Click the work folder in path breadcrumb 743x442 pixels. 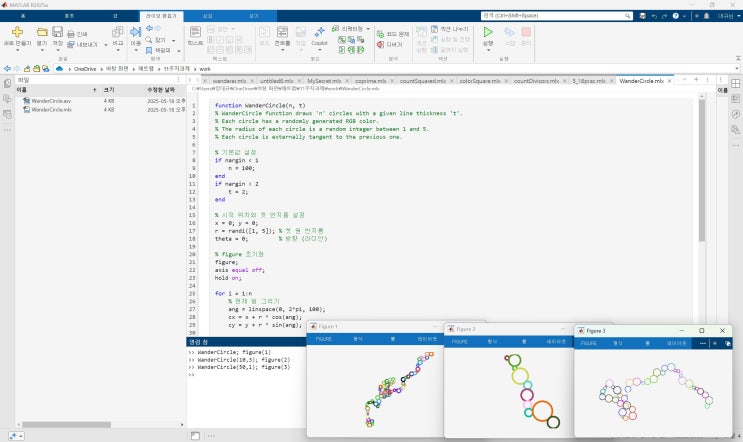coord(205,69)
